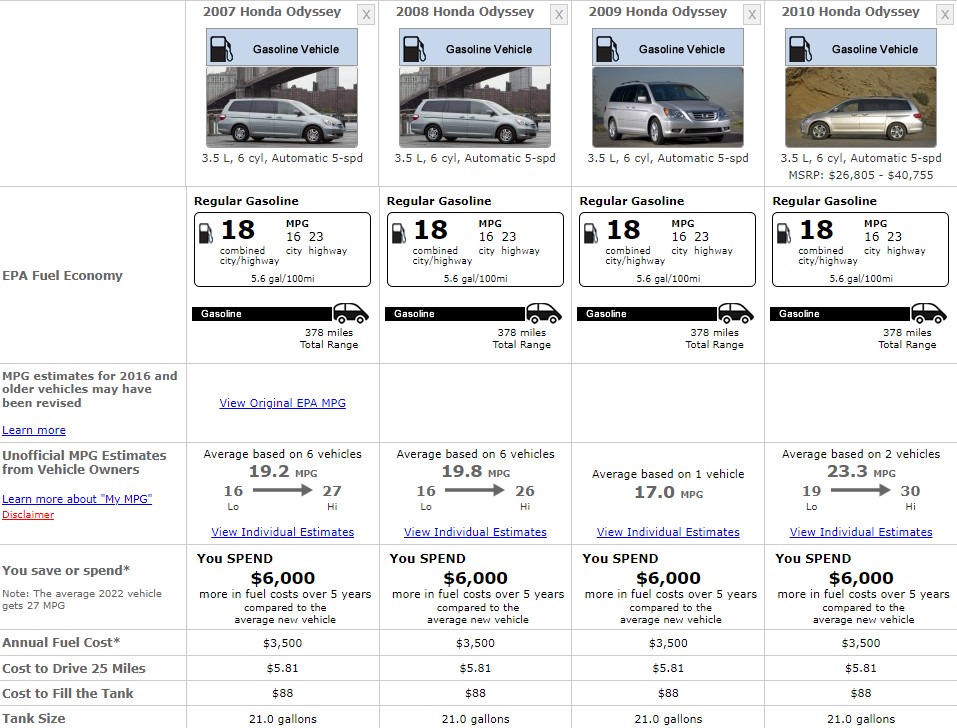Click 2010 Odyssey 21.0 gallons tank size

[861, 719]
